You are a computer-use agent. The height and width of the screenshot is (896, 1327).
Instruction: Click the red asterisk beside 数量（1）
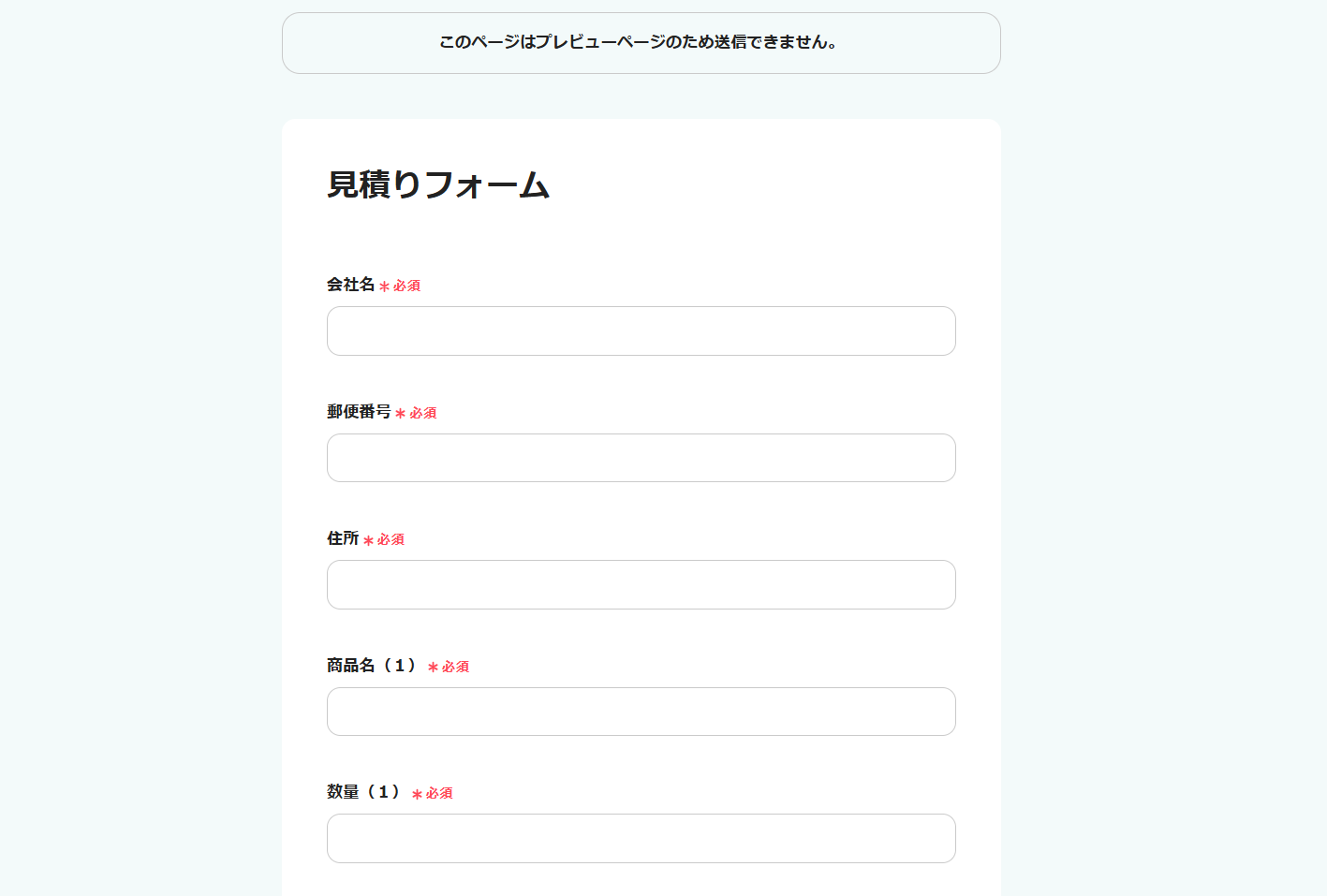click(x=417, y=794)
